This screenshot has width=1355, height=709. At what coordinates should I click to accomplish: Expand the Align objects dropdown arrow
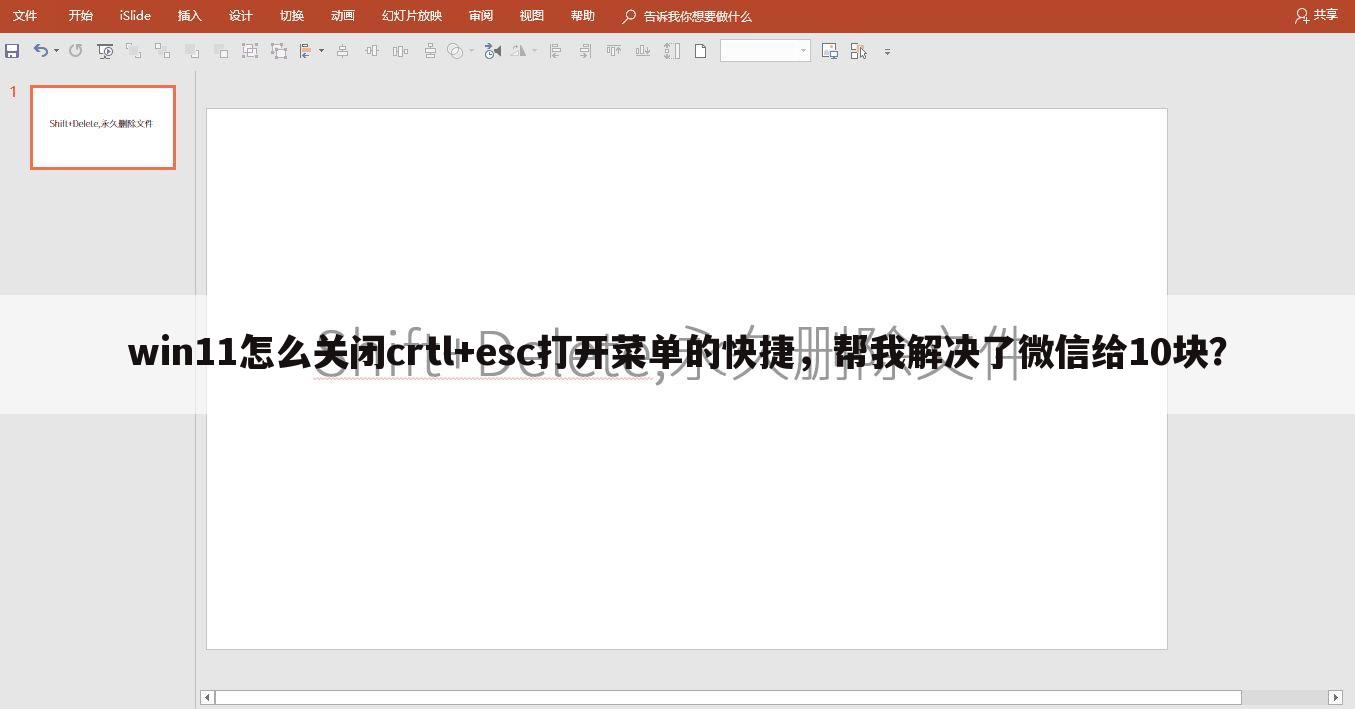click(x=322, y=50)
